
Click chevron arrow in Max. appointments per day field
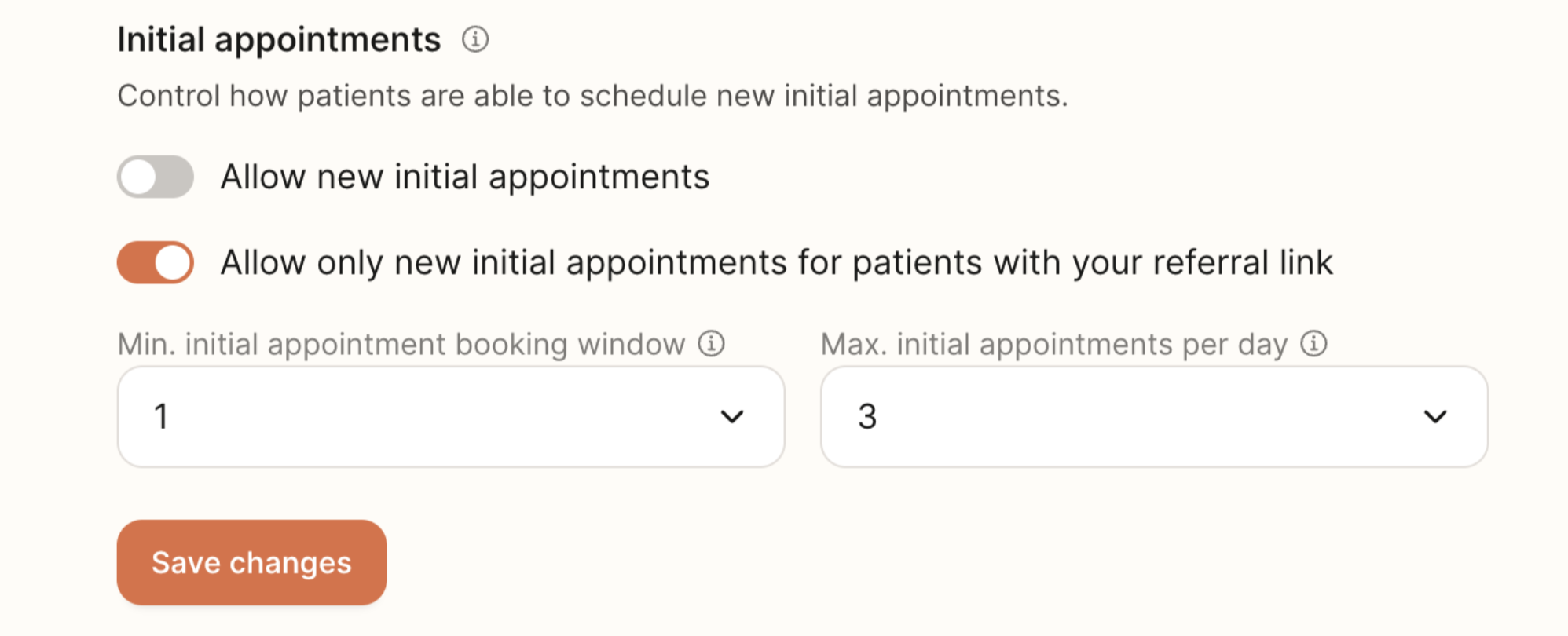1434,416
